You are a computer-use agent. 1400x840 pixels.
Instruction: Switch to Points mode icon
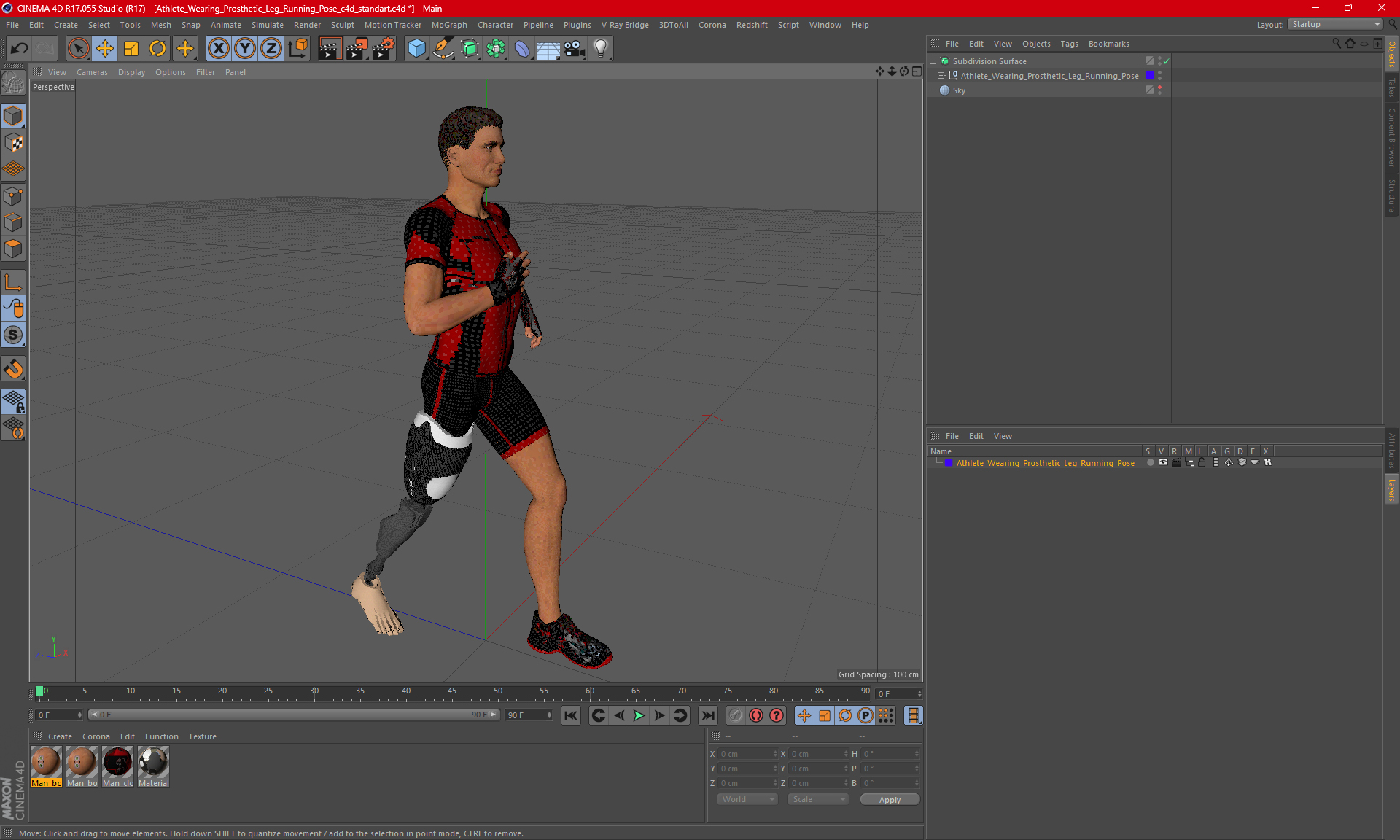tap(13, 196)
